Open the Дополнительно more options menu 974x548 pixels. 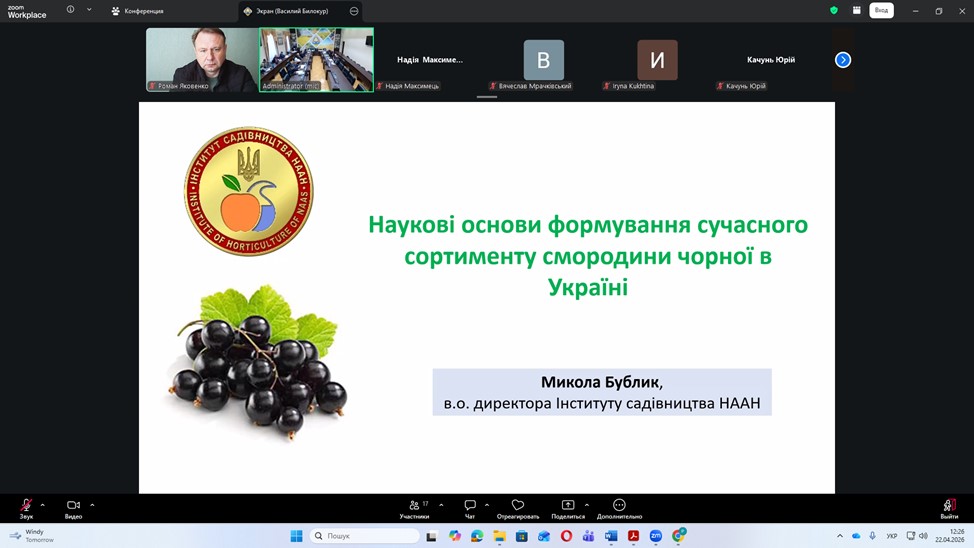coord(619,507)
